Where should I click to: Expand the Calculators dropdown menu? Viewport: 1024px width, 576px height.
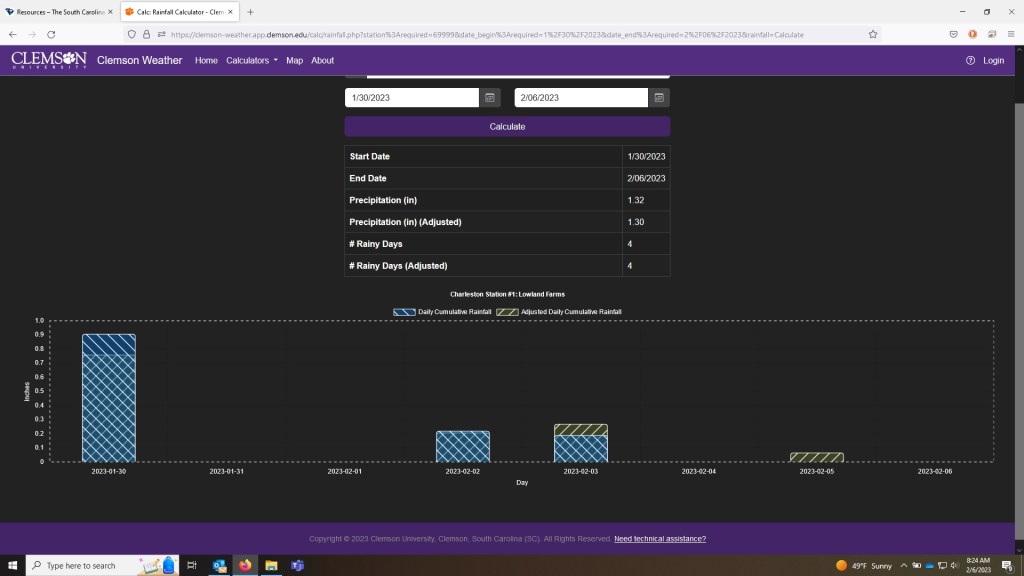pos(252,60)
